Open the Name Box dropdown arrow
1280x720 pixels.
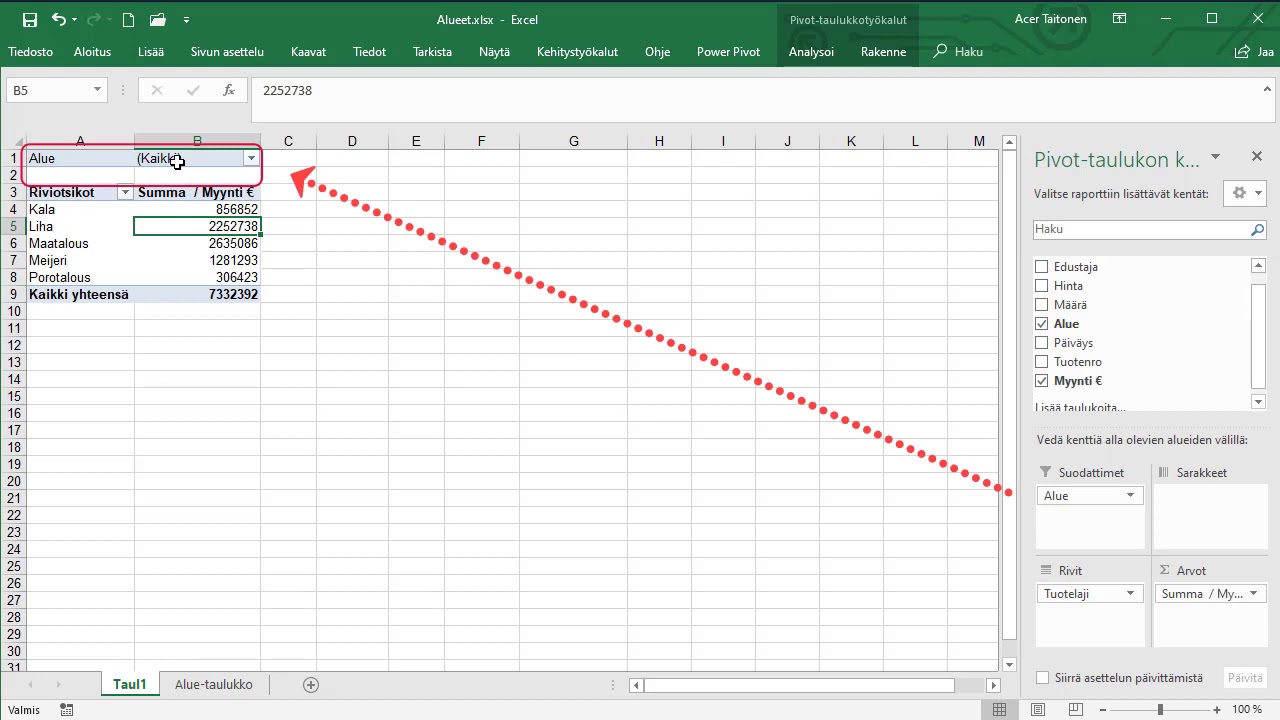(97, 90)
